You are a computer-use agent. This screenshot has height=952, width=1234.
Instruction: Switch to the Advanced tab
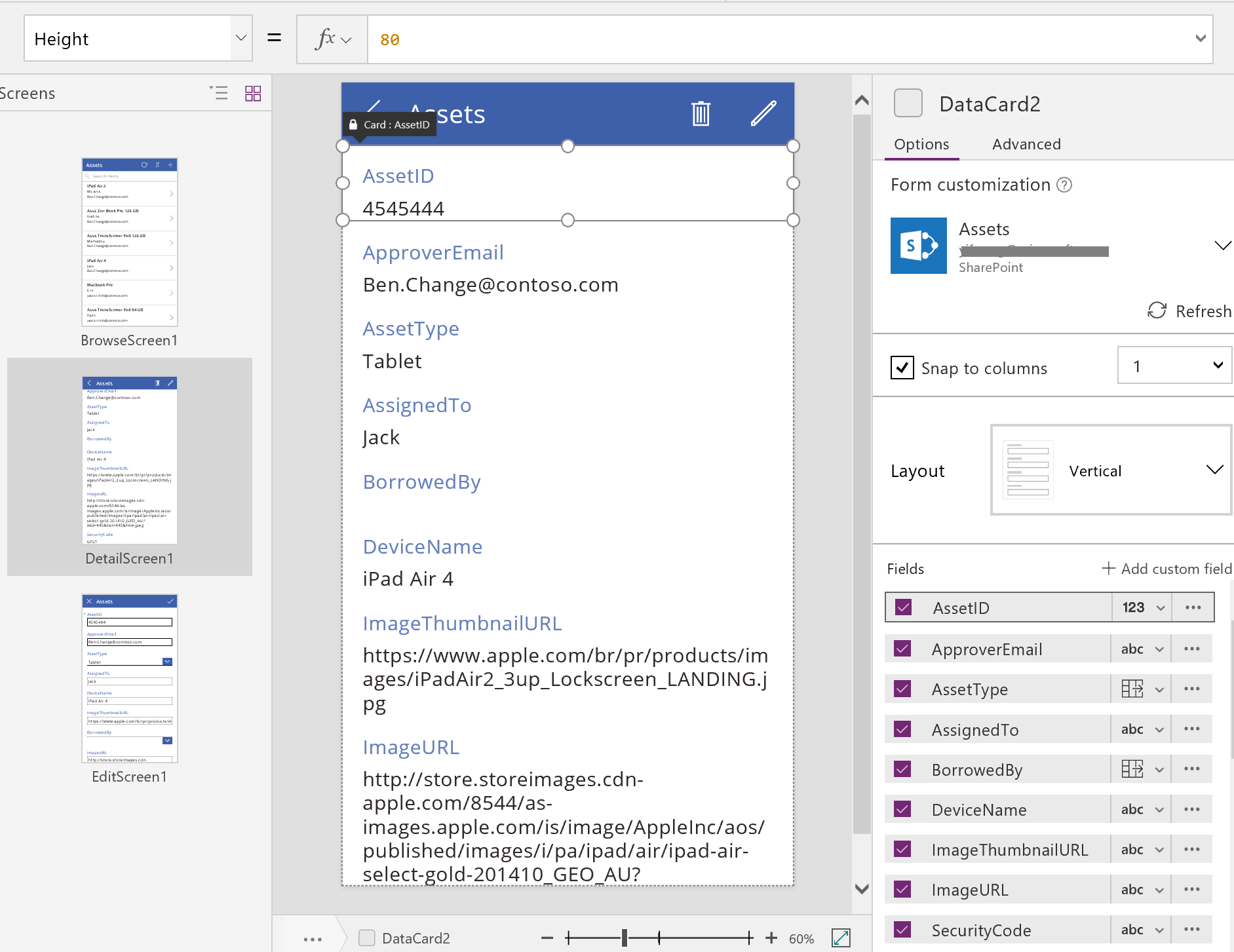pos(1026,144)
